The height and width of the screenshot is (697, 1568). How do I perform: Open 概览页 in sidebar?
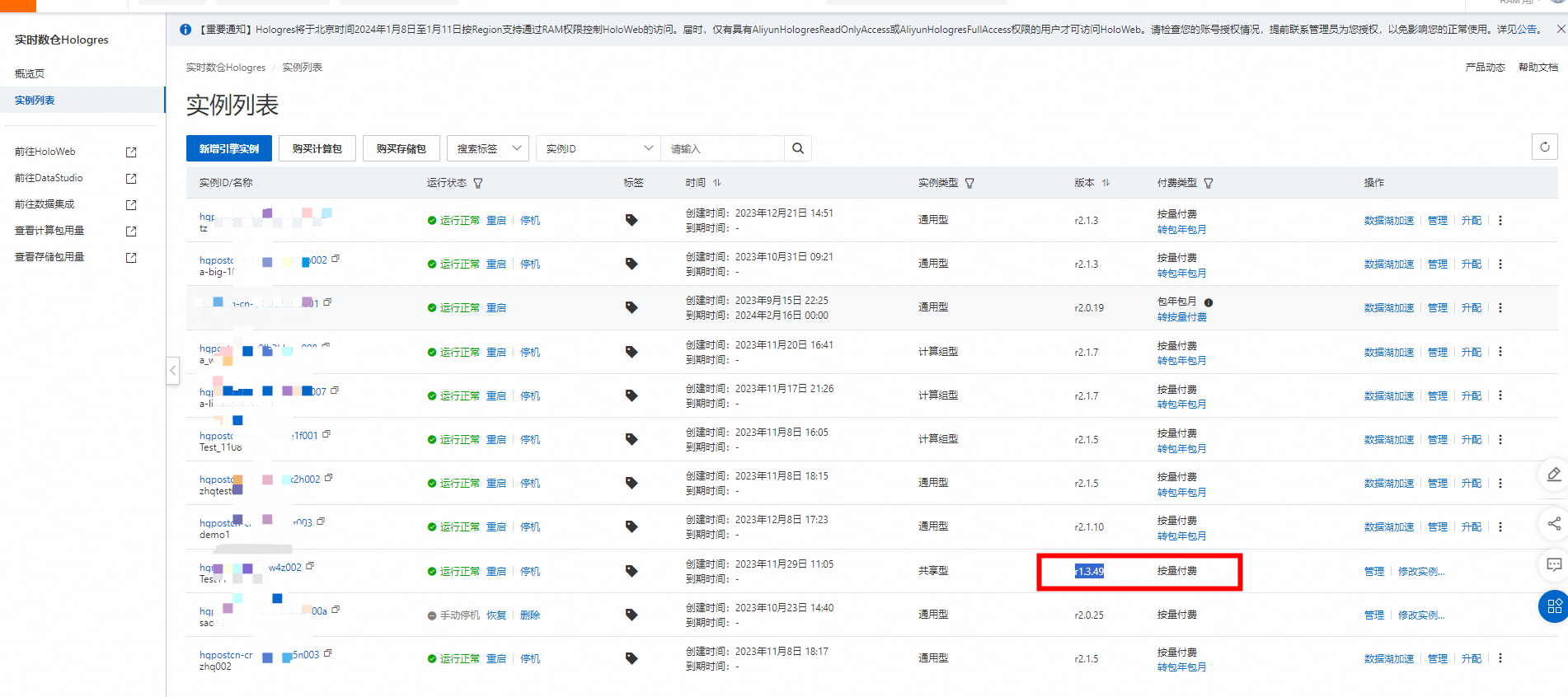click(x=30, y=73)
